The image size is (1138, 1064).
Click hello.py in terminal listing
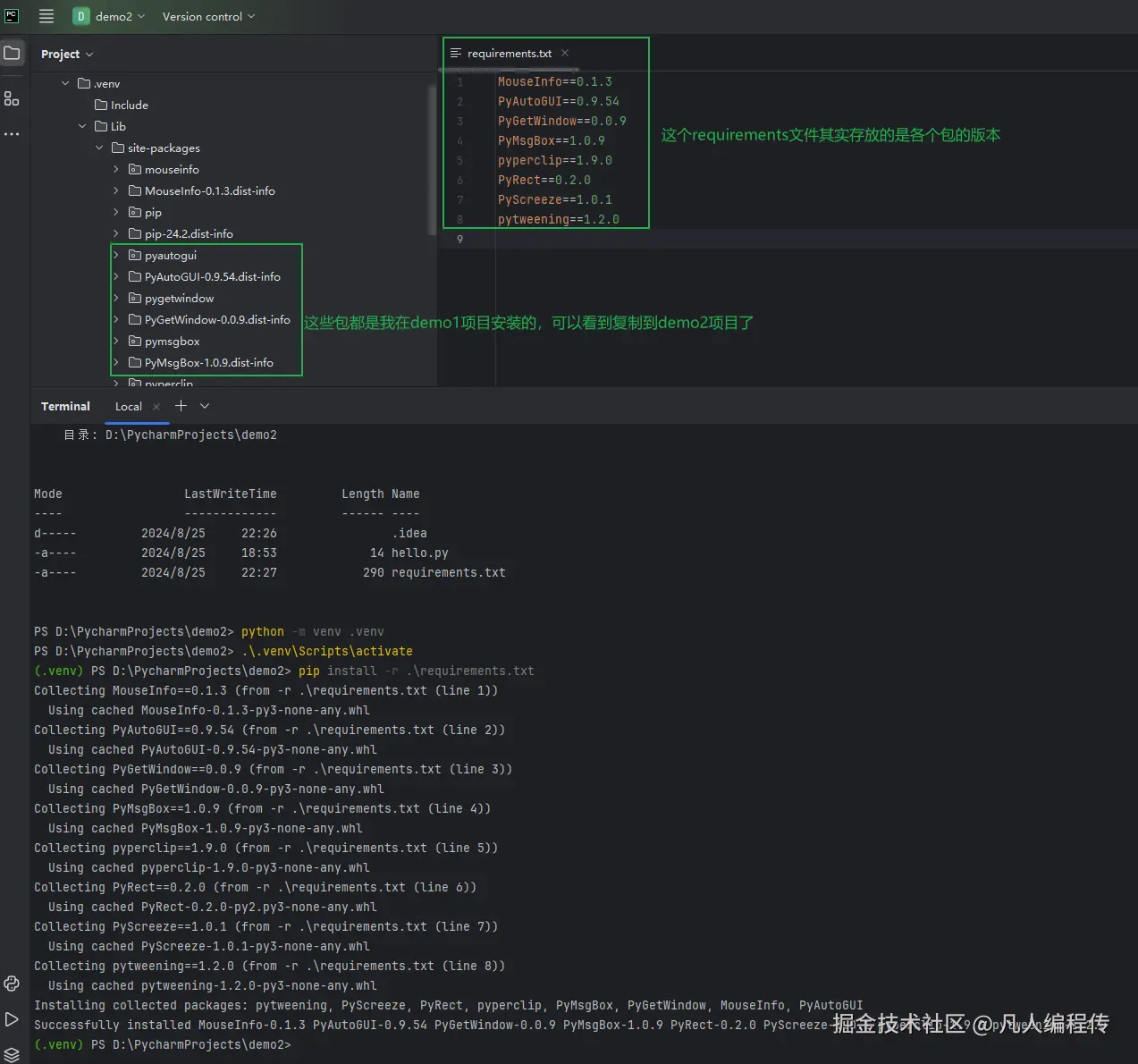(x=420, y=553)
